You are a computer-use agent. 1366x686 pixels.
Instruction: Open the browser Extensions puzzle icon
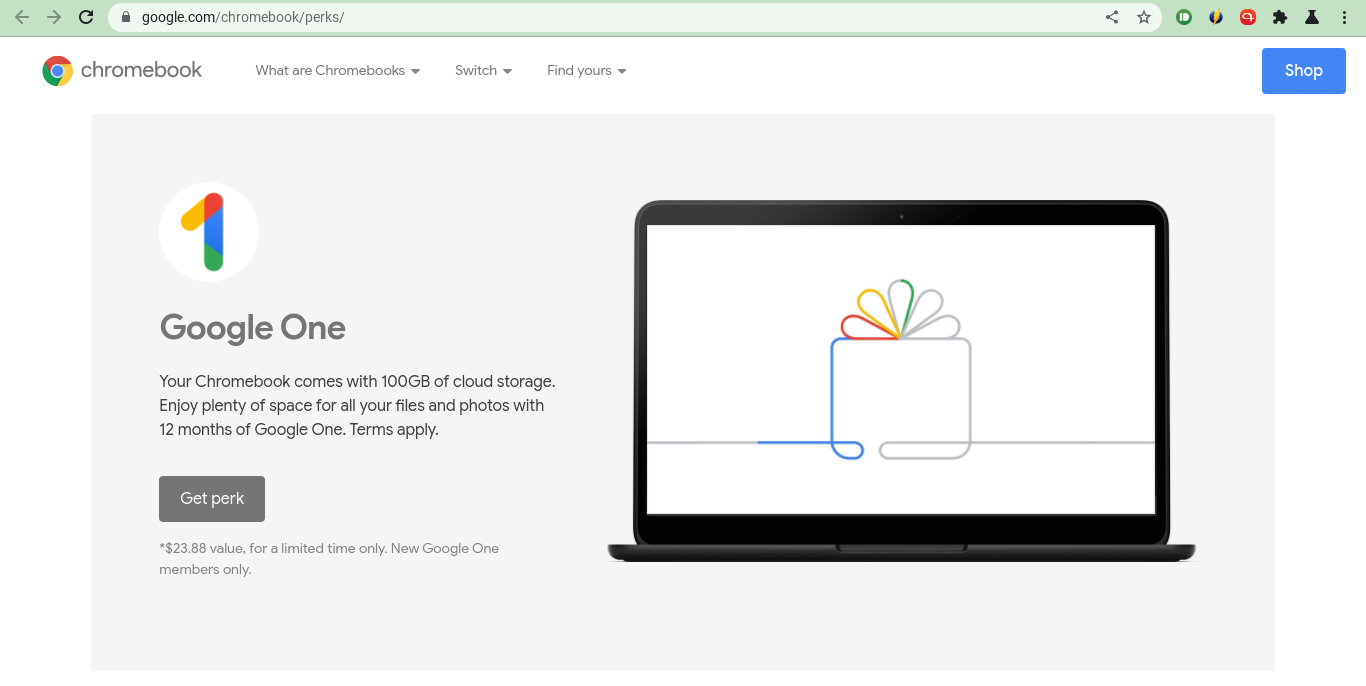point(1280,17)
